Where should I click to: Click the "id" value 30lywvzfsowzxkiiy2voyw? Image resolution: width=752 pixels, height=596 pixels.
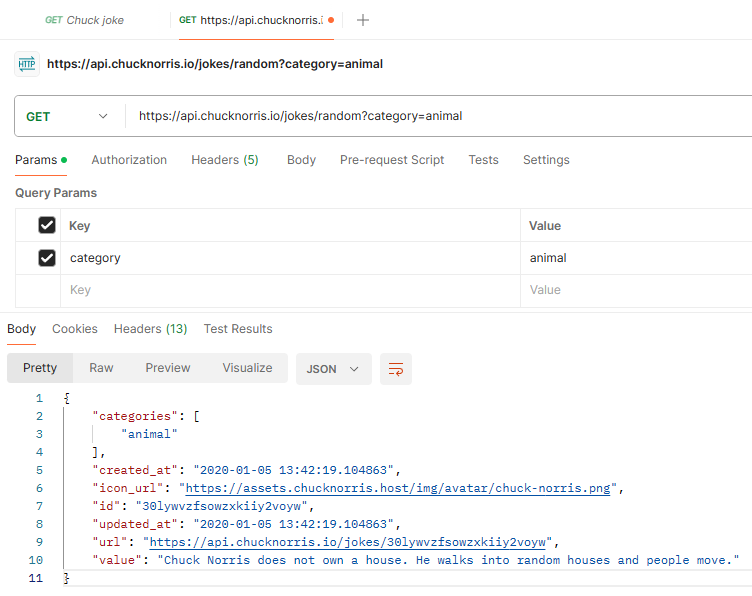222,506
